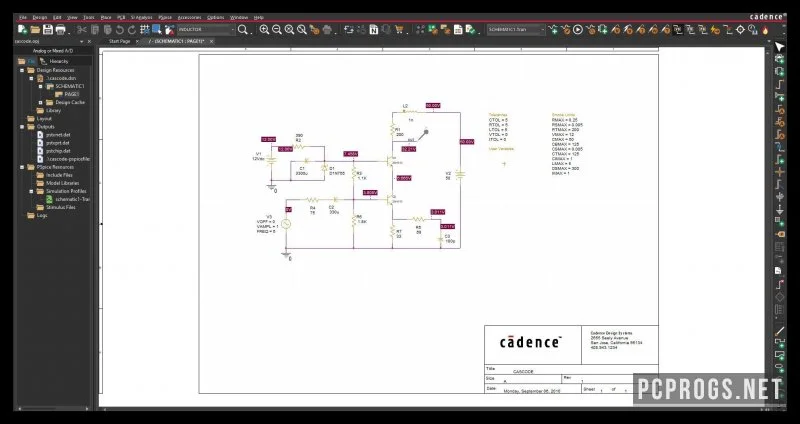Click voltage source V3 in schematic
800x424 pixels.
286,223
